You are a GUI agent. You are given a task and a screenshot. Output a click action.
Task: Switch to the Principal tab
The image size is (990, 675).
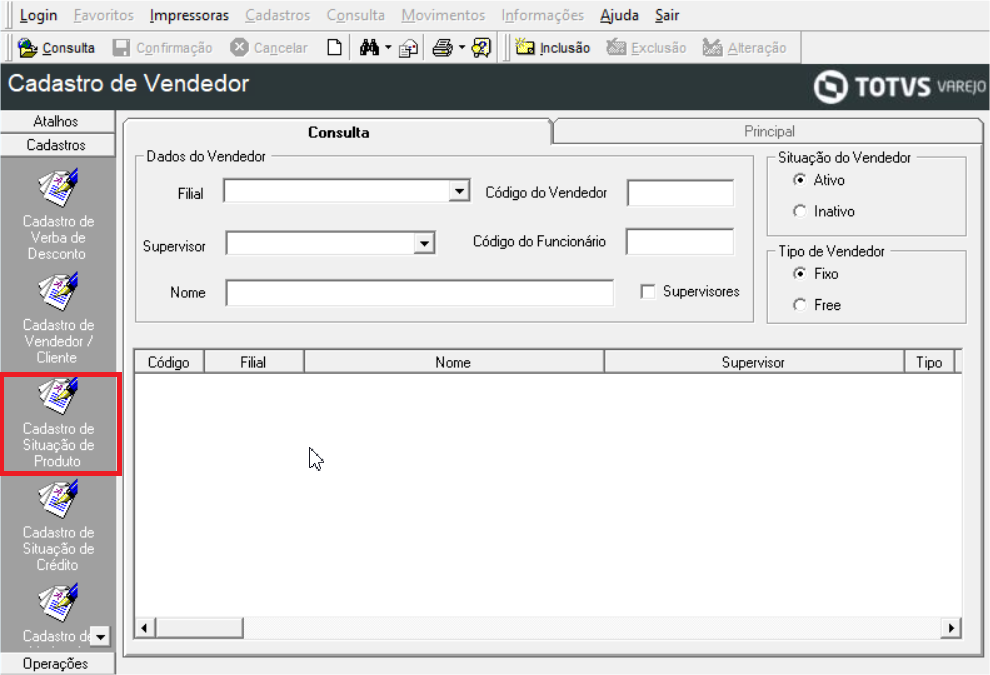(x=768, y=131)
